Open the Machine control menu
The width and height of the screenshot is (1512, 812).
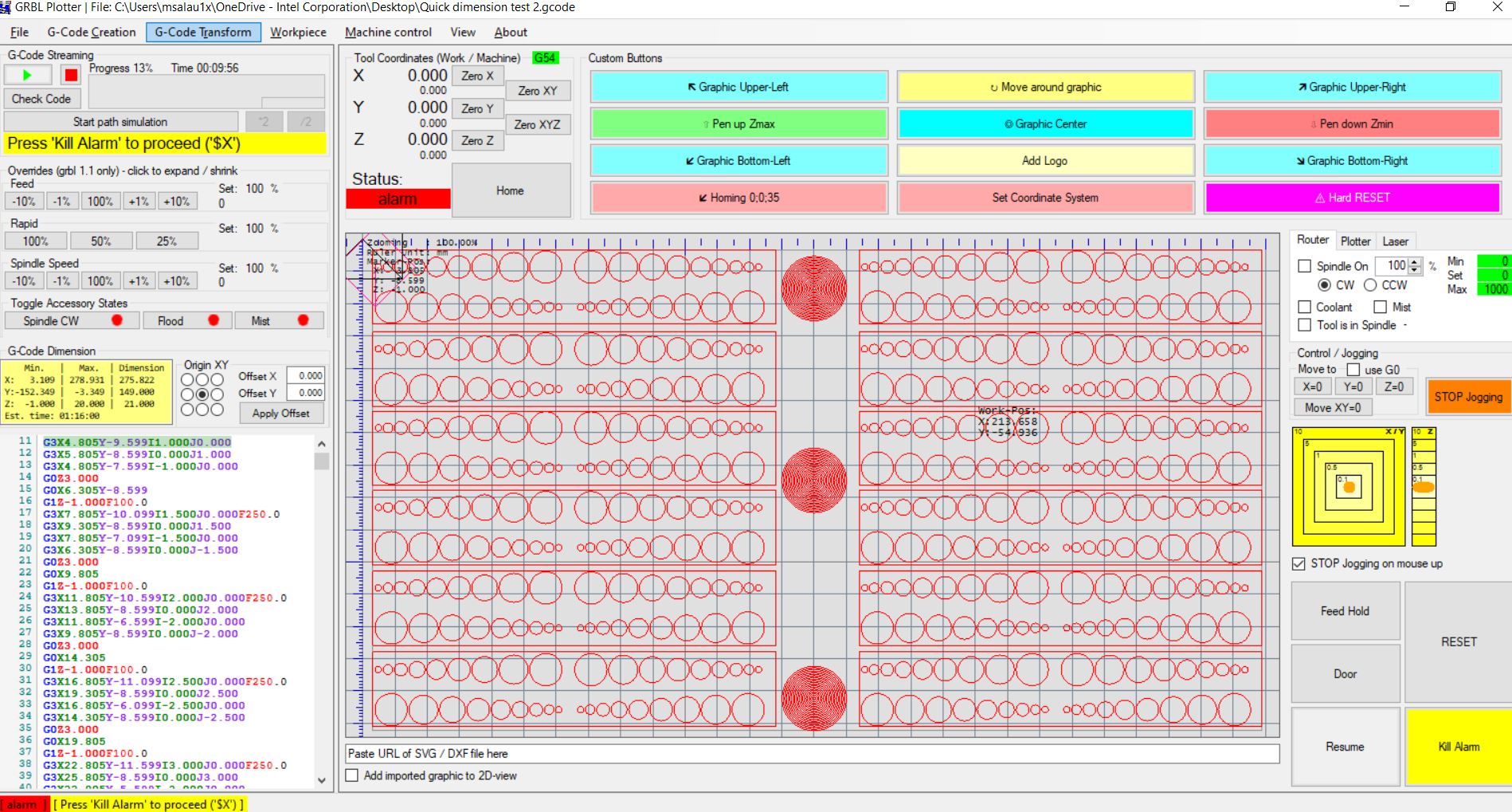tap(388, 32)
